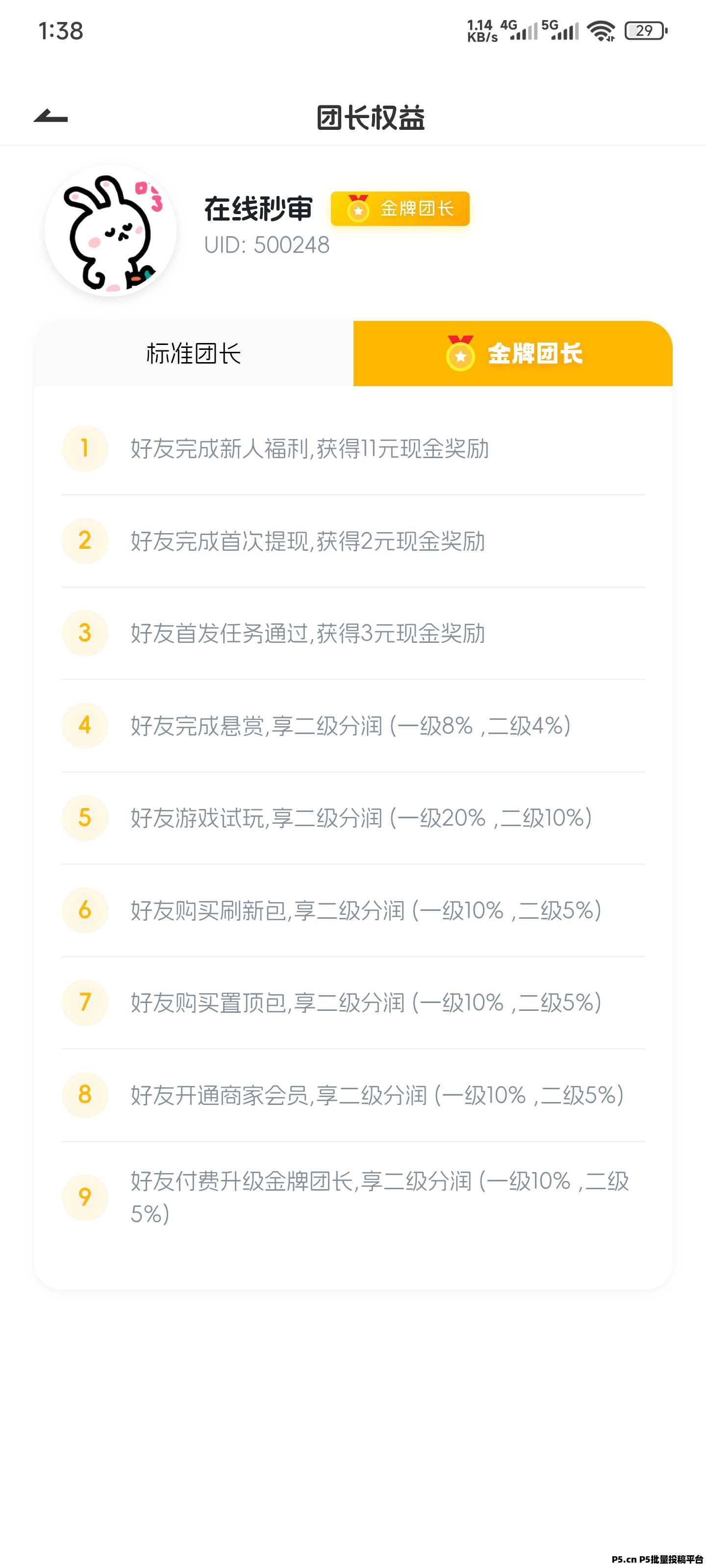The width and height of the screenshot is (706, 1568).
Task: Tap the number 4 circle icon
Action: [x=85, y=725]
